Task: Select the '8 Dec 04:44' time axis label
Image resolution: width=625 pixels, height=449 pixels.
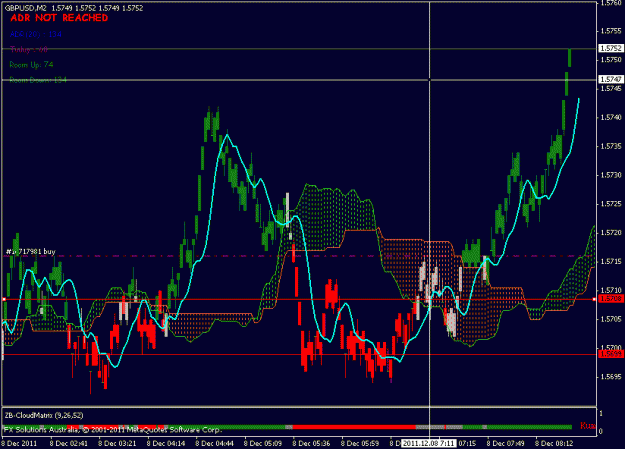Action: (214, 443)
